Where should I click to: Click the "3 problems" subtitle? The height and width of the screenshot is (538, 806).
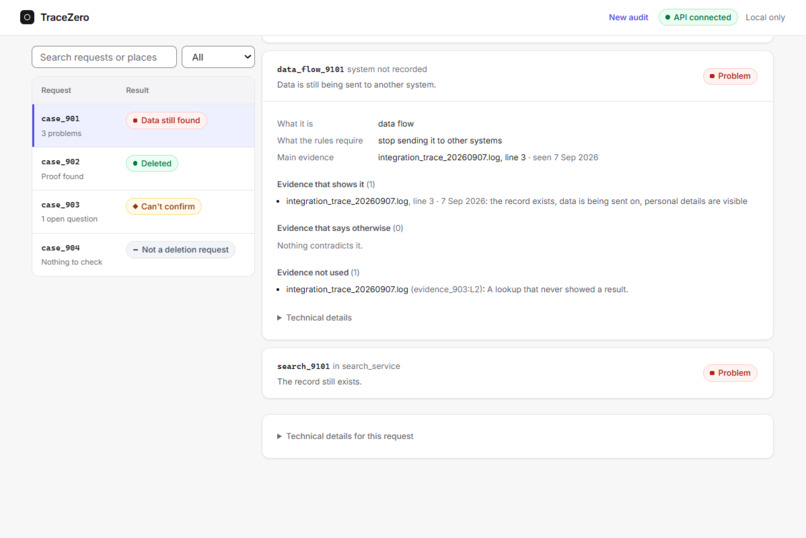(61, 133)
